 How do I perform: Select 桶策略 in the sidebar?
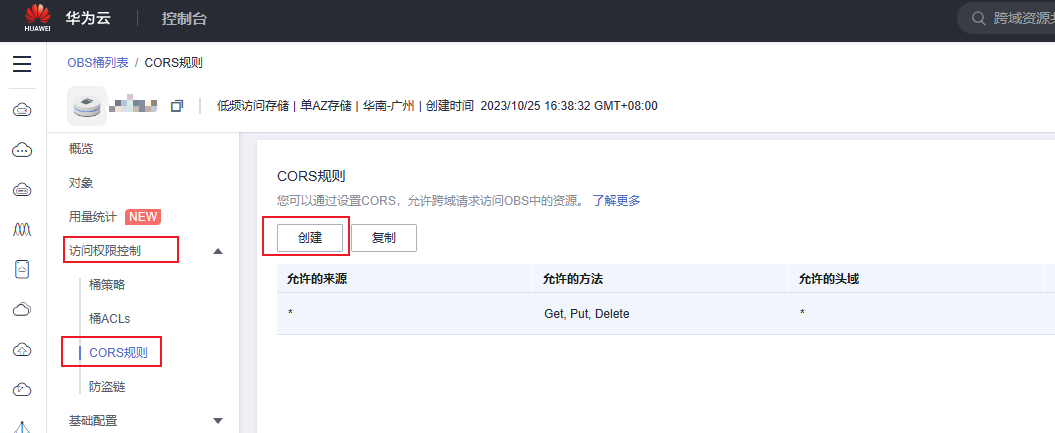pos(107,285)
